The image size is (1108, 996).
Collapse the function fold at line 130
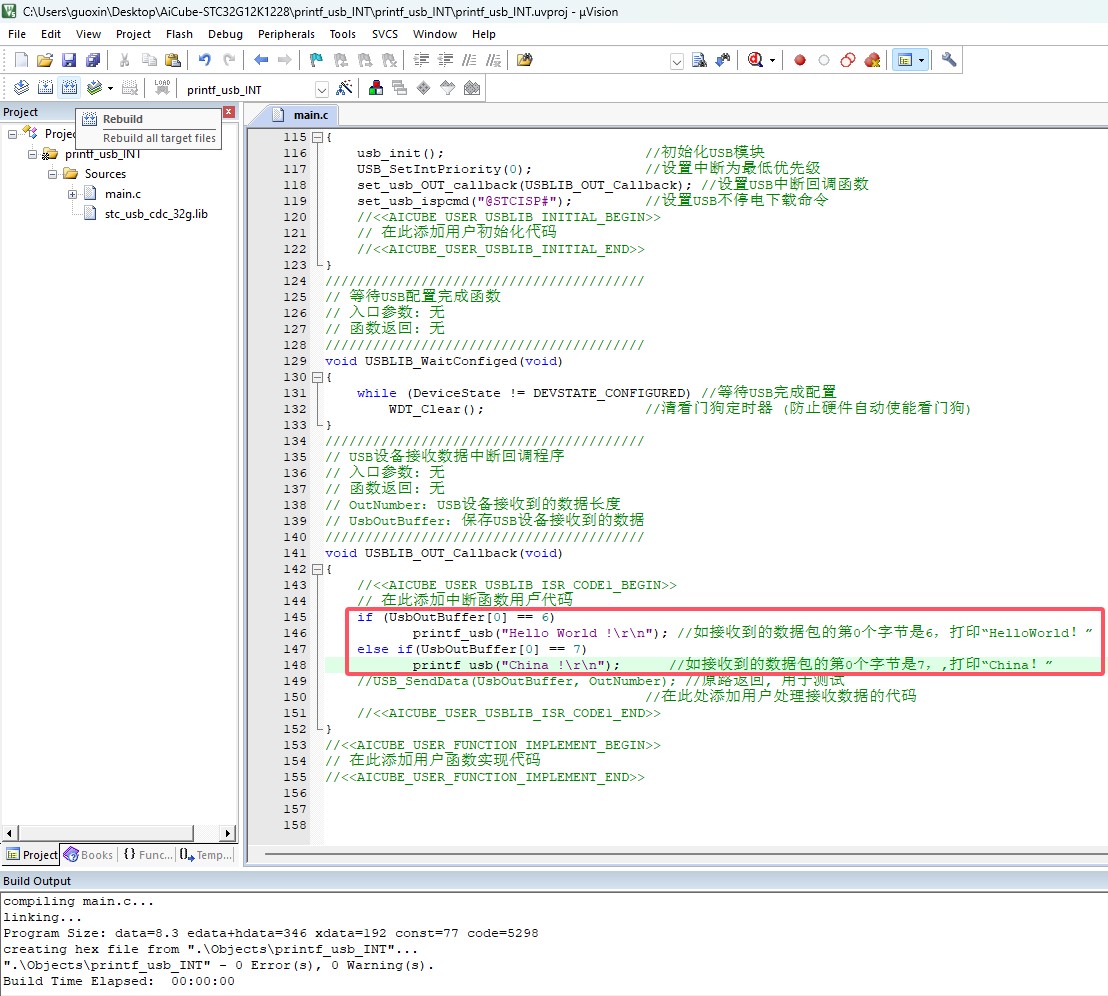pyautogui.click(x=317, y=377)
